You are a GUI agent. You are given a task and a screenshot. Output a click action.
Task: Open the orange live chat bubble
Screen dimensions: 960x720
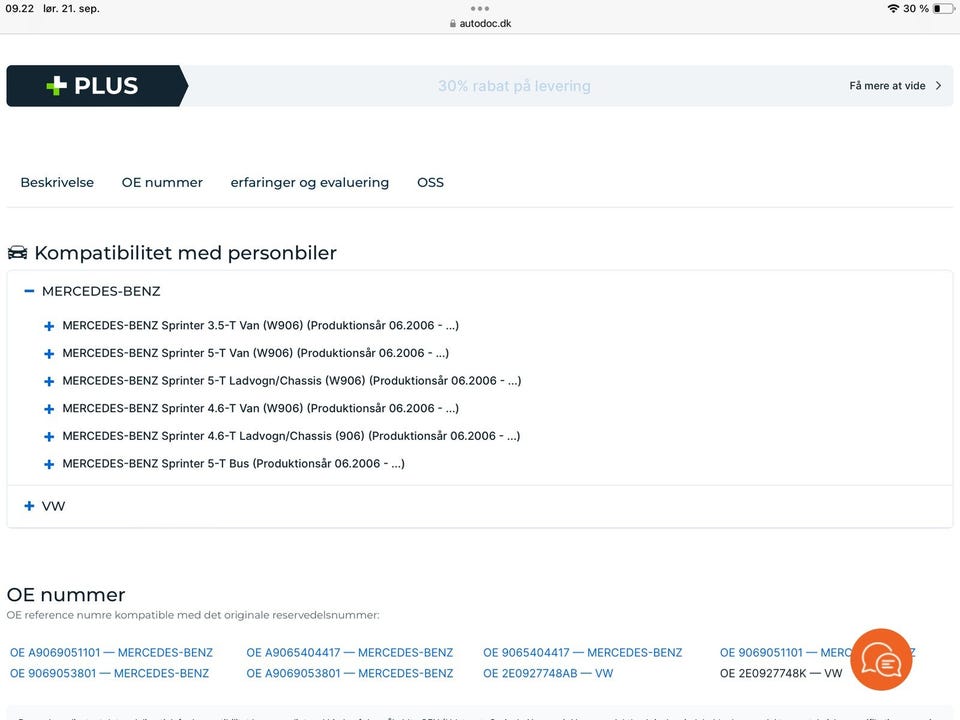click(881, 659)
